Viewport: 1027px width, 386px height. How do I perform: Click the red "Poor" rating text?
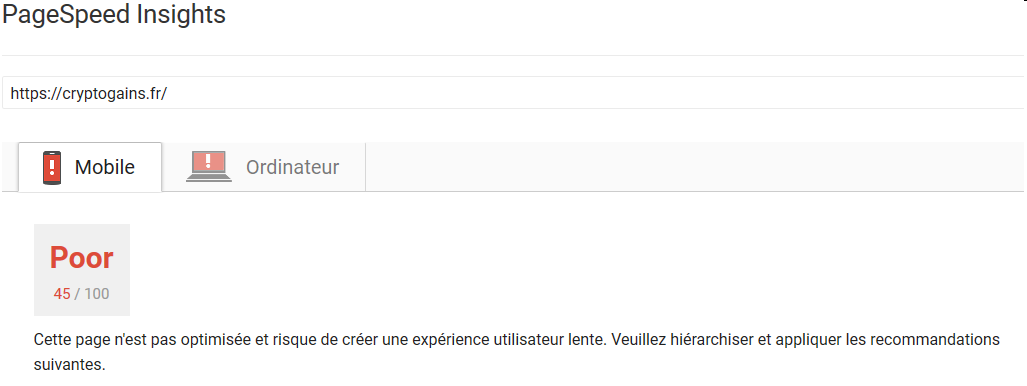pos(82,258)
